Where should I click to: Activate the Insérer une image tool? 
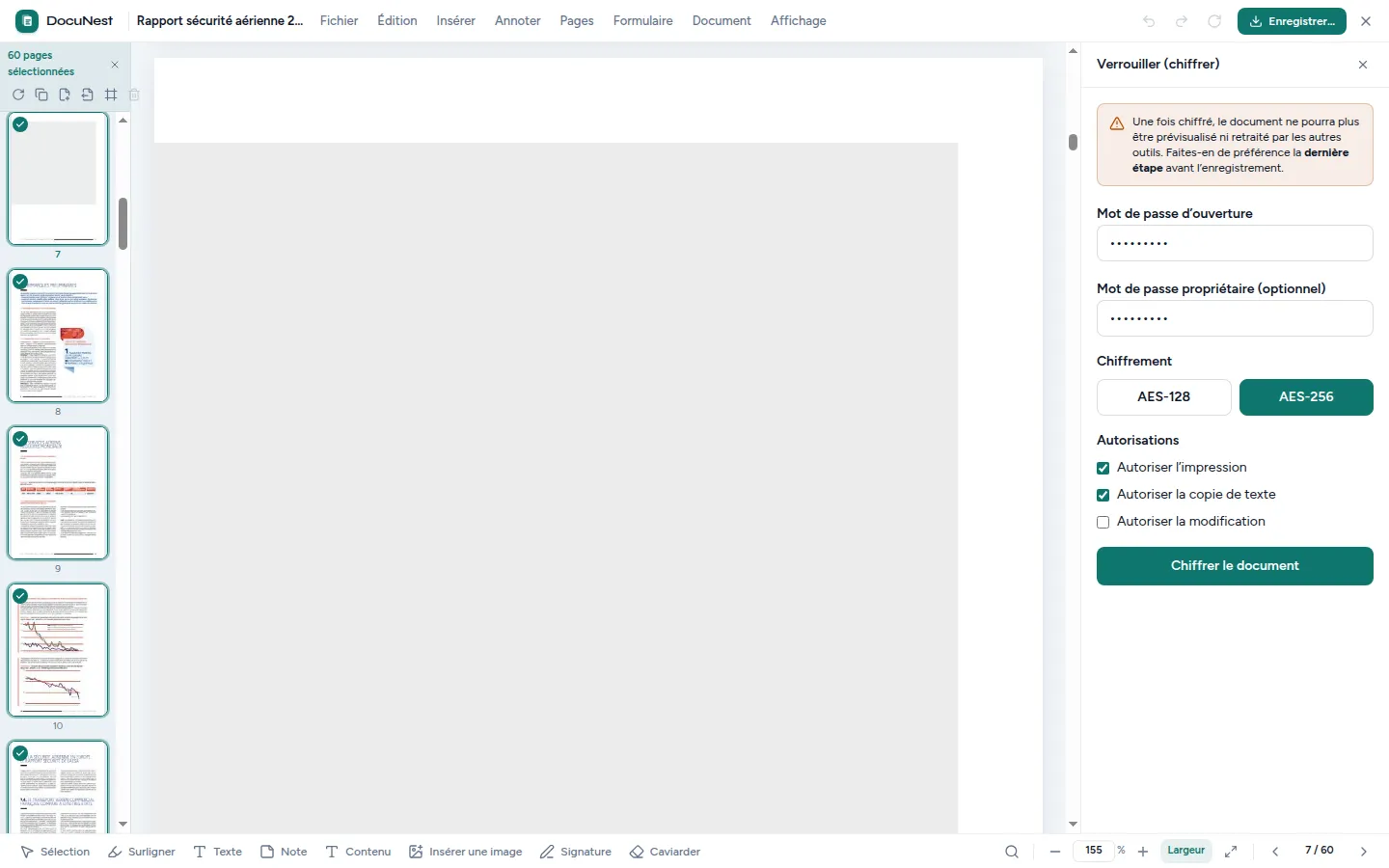[x=465, y=852]
